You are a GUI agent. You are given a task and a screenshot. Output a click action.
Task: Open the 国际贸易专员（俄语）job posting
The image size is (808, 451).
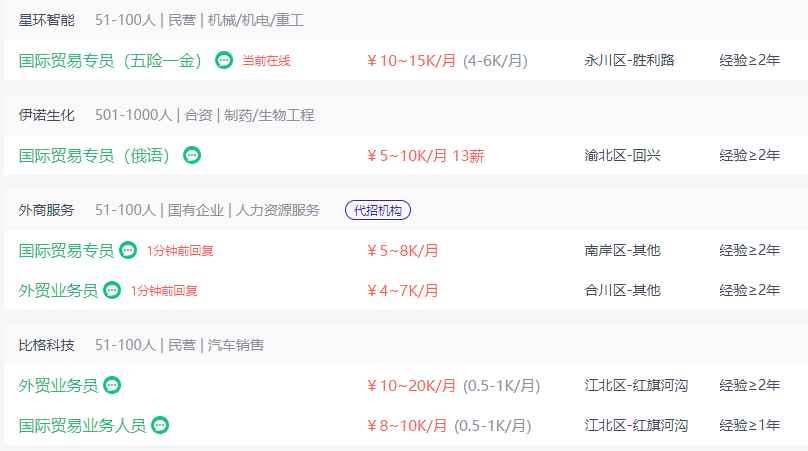tap(94, 156)
